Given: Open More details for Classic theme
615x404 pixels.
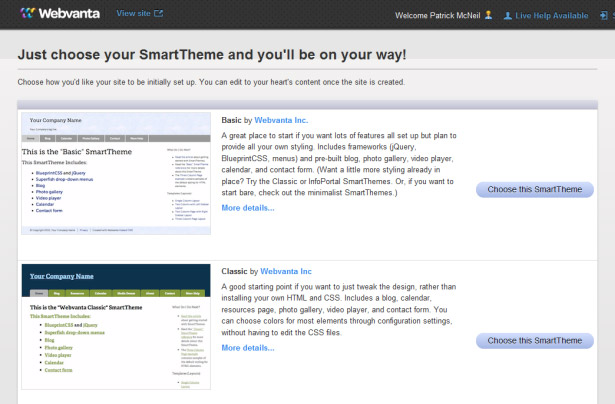Looking at the screenshot, I should pyautogui.click(x=248, y=348).
